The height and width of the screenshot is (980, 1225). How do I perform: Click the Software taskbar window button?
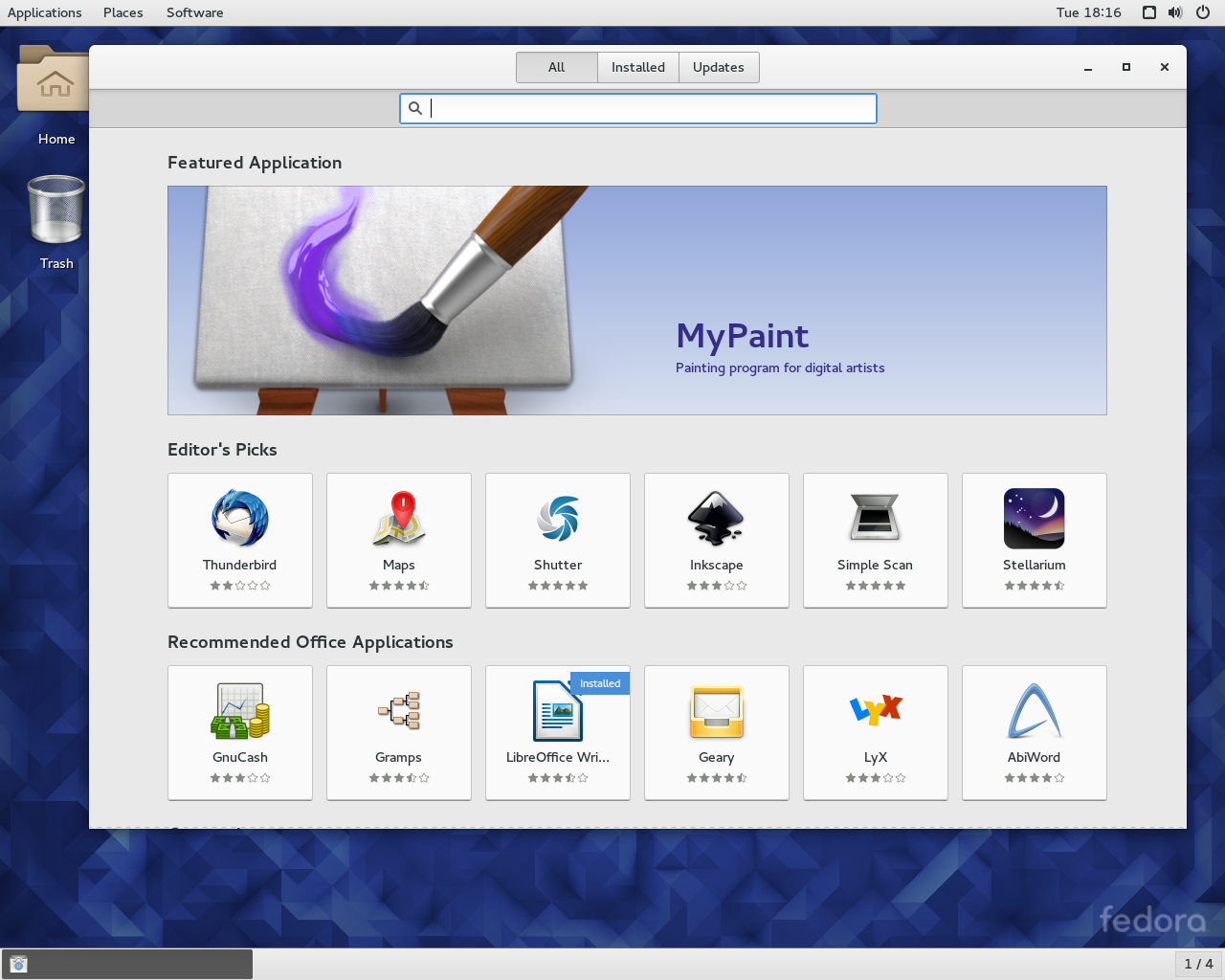128,964
